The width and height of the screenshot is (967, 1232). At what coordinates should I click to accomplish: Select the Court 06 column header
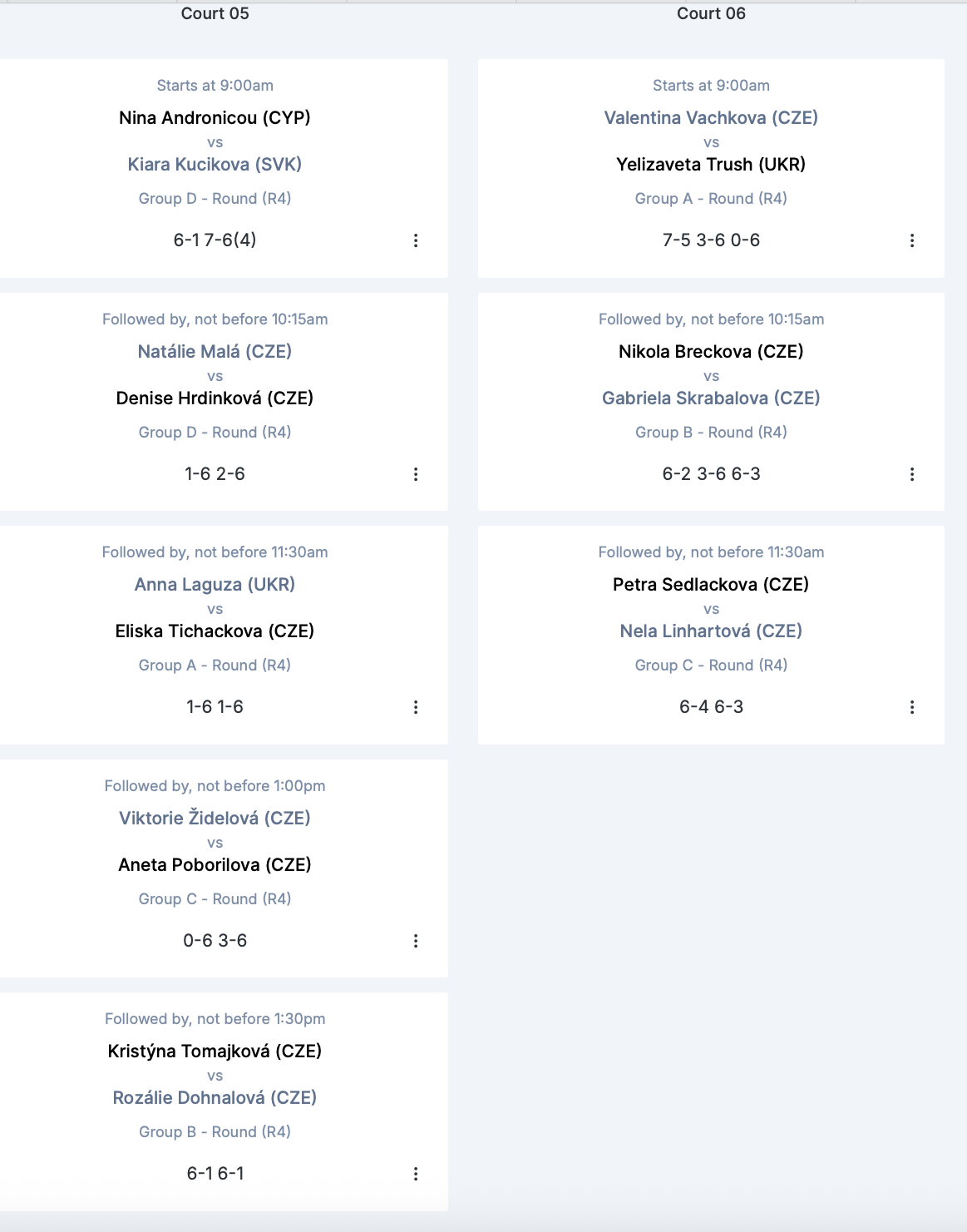point(711,13)
